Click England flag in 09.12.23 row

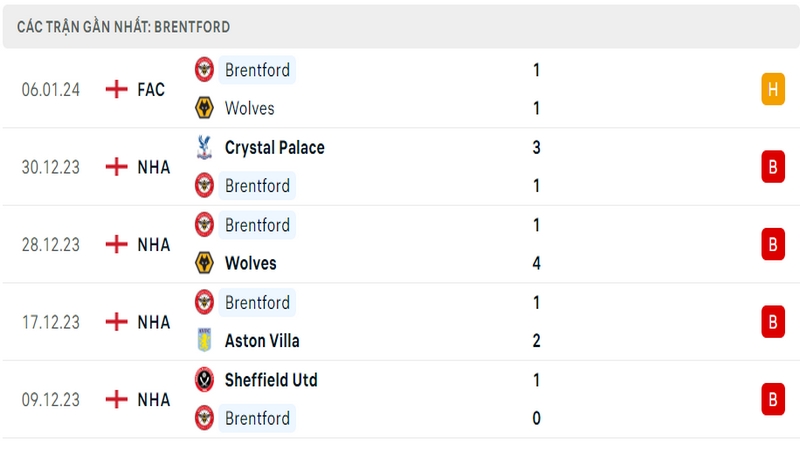[116, 399]
